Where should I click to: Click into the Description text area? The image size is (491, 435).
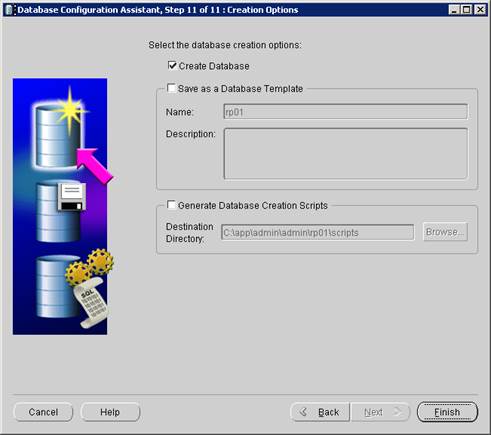pos(346,153)
